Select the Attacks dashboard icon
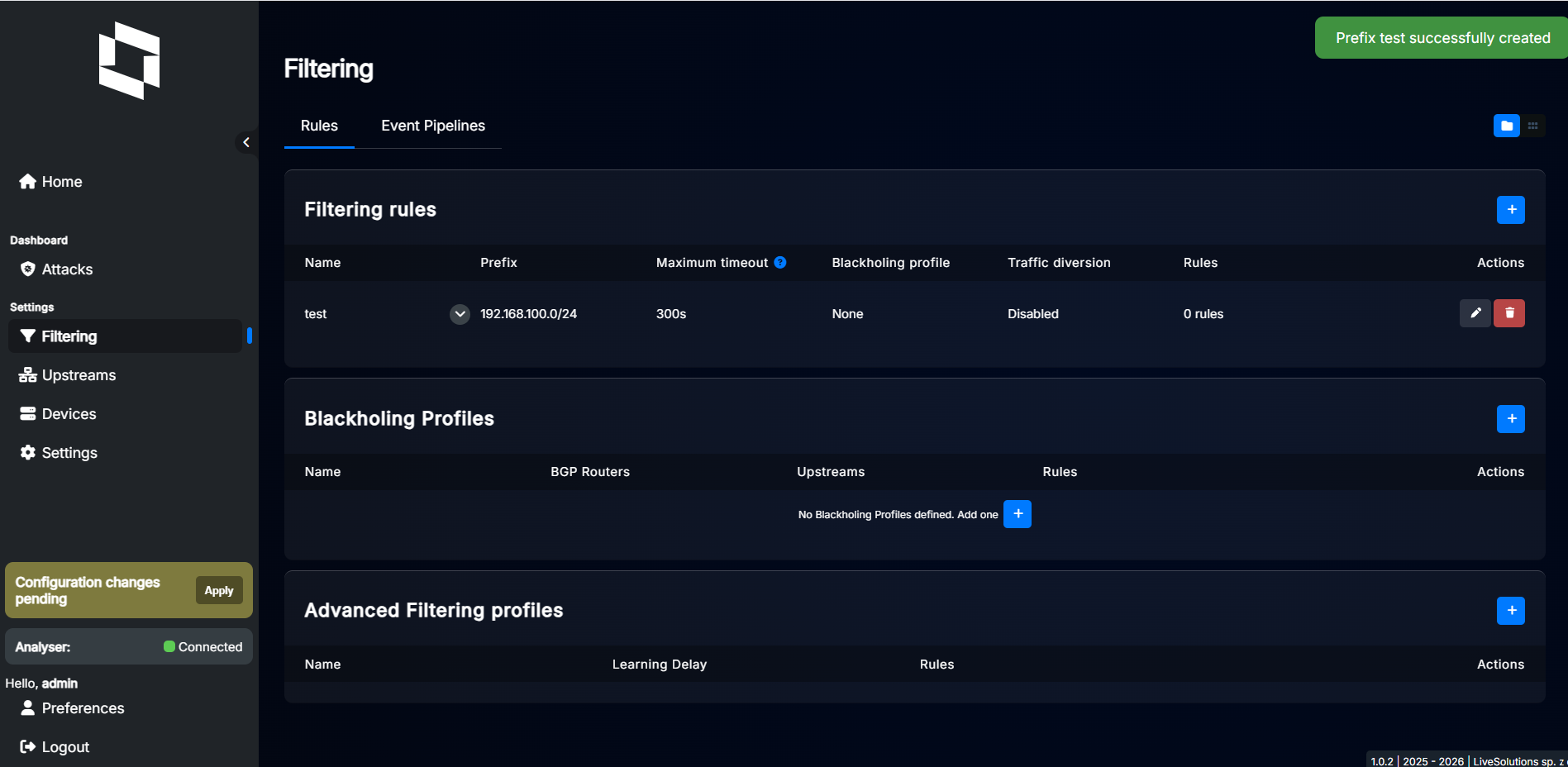Screen dimensions: 1568x767 [27, 269]
